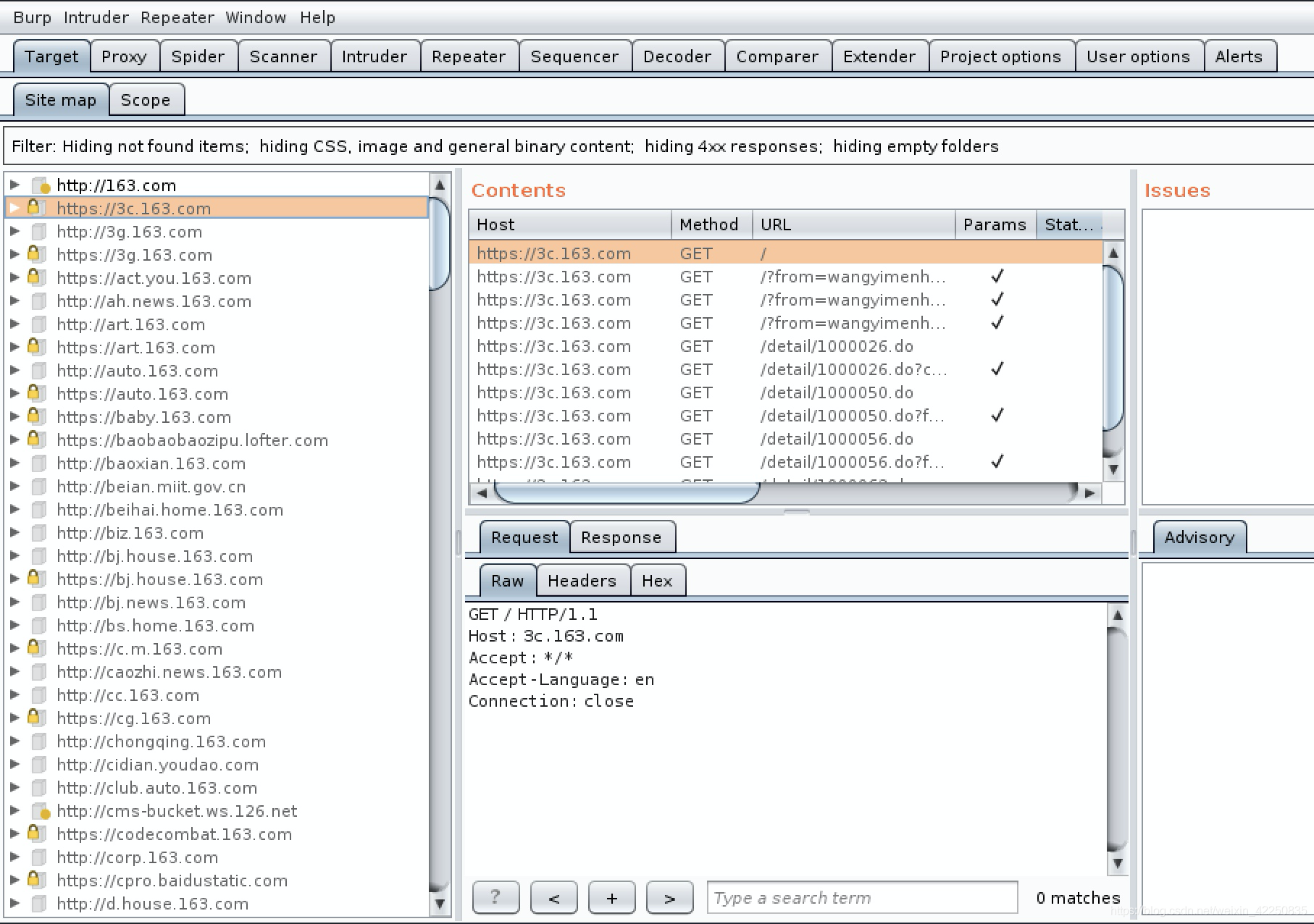Image resolution: width=1314 pixels, height=924 pixels.
Task: Click the lock icon beside https://auto.163.com
Action: 35,393
